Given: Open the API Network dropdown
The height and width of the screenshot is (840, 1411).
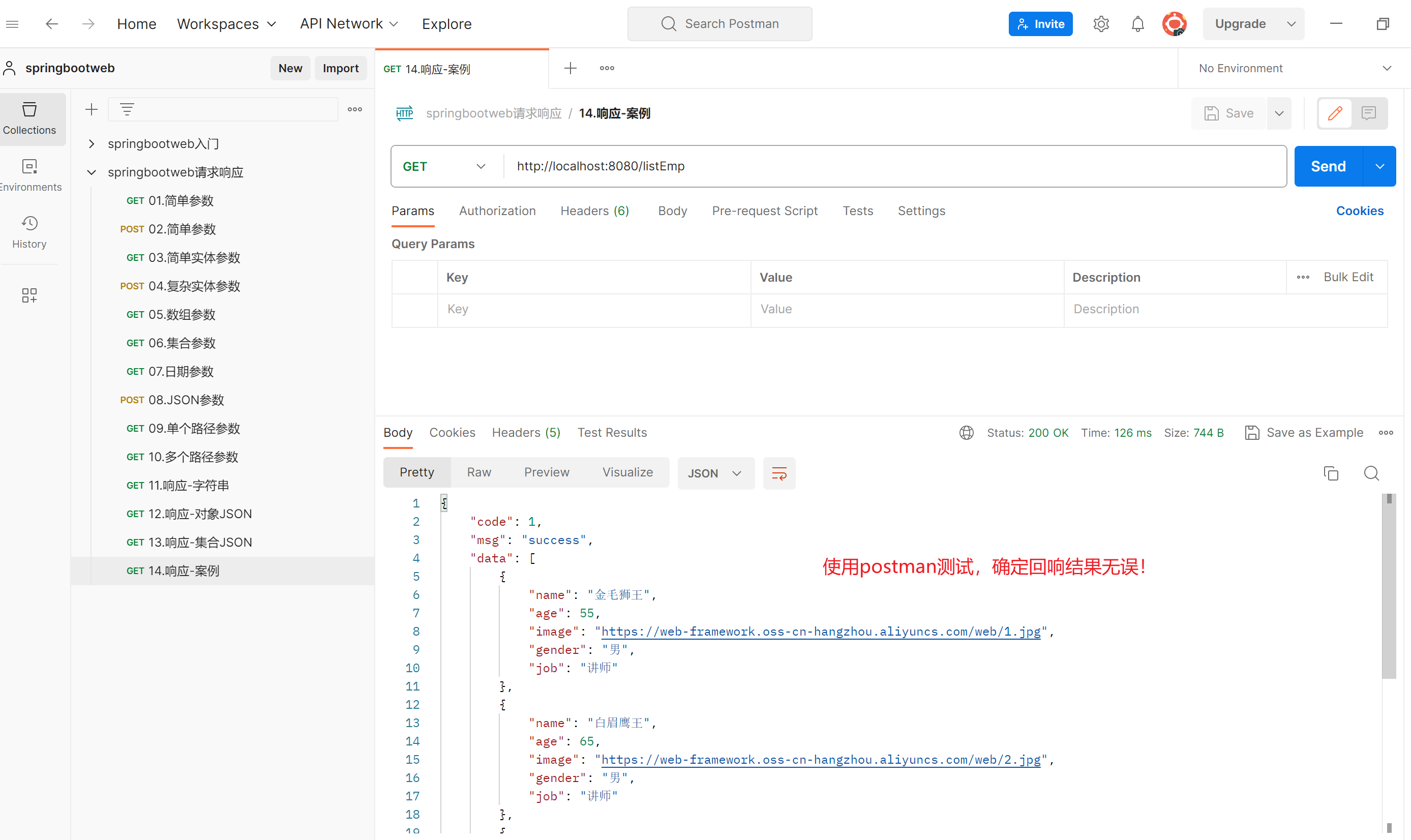Looking at the screenshot, I should click(349, 24).
